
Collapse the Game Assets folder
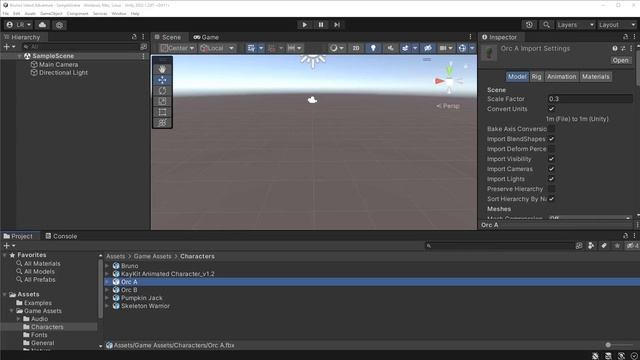click(x=12, y=311)
